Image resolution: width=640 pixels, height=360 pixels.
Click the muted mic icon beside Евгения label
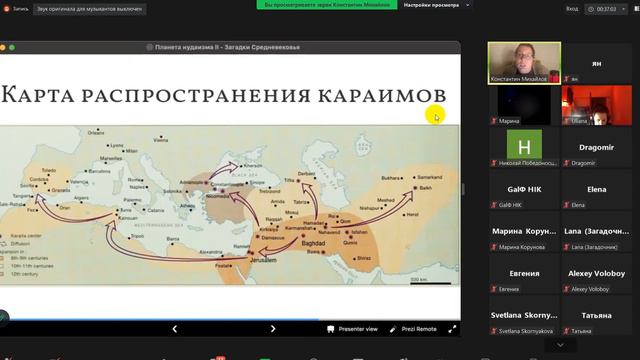(494, 289)
